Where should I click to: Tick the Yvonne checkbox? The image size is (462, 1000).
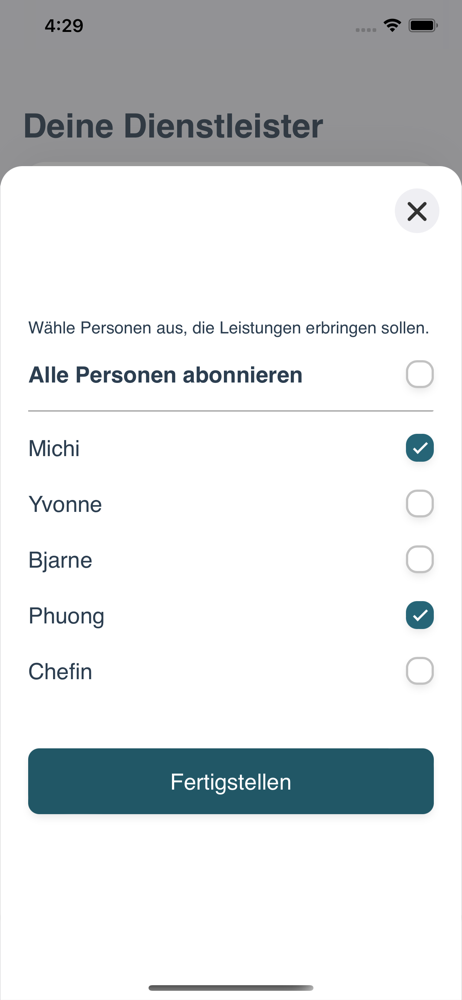tap(420, 504)
